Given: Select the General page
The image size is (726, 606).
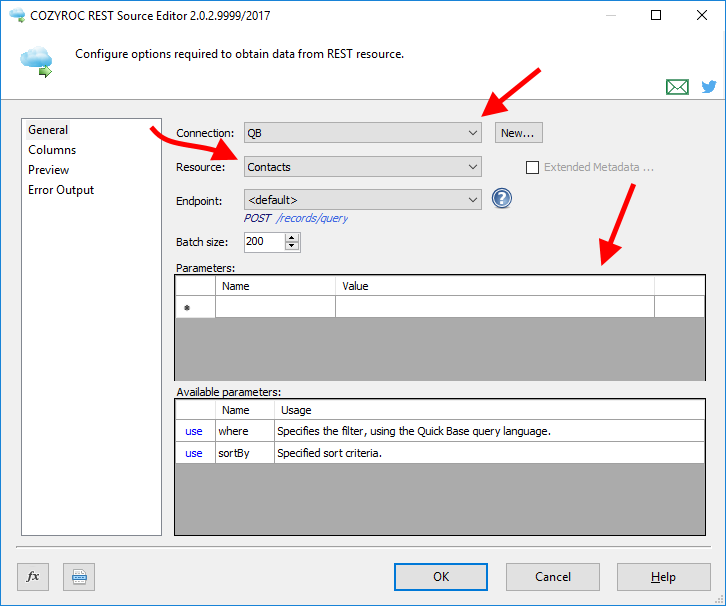Looking at the screenshot, I should pyautogui.click(x=48, y=130).
